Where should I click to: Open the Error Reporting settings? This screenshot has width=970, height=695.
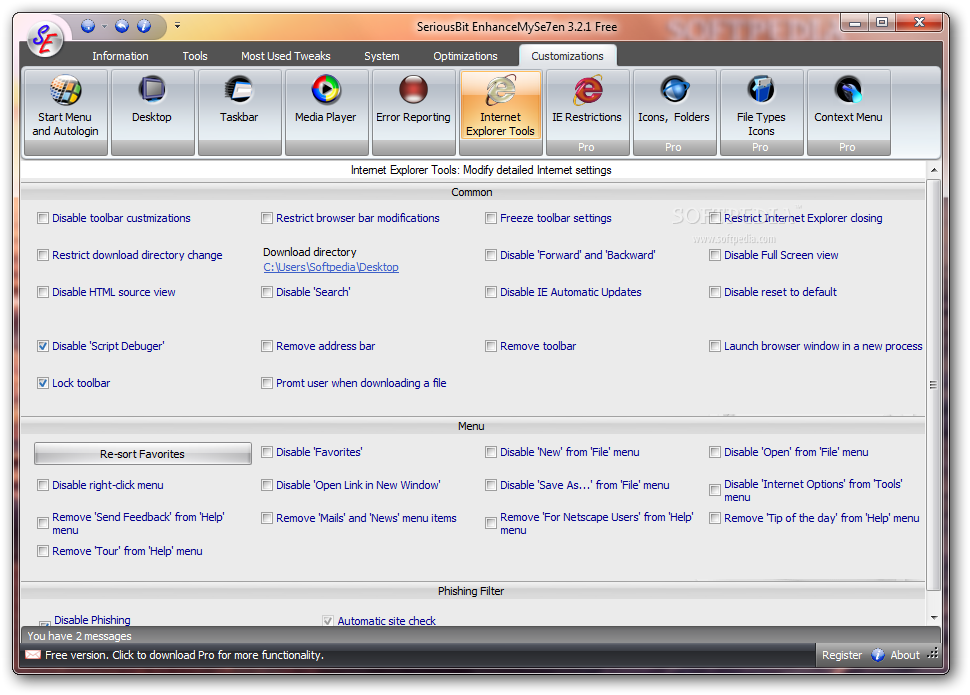[x=413, y=112]
